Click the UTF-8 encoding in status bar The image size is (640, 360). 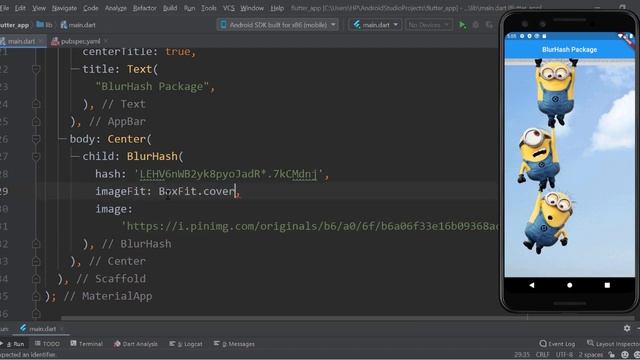(564, 355)
